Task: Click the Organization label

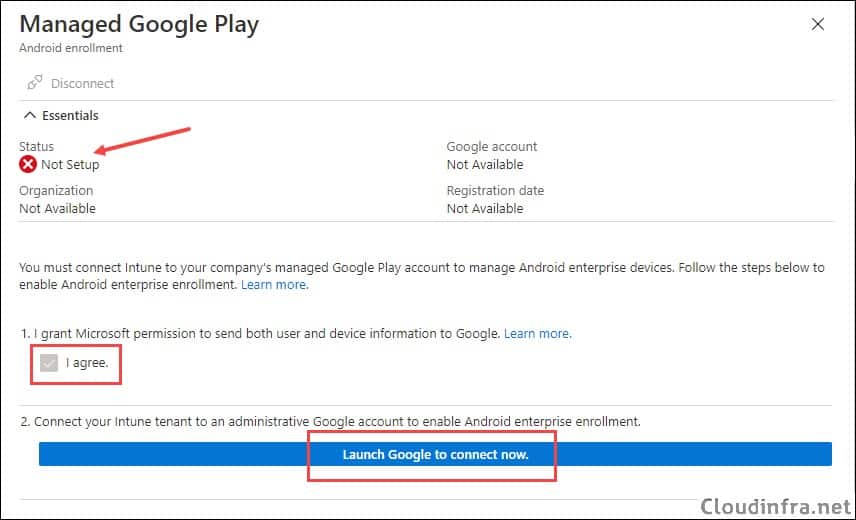Action: pyautogui.click(x=56, y=190)
